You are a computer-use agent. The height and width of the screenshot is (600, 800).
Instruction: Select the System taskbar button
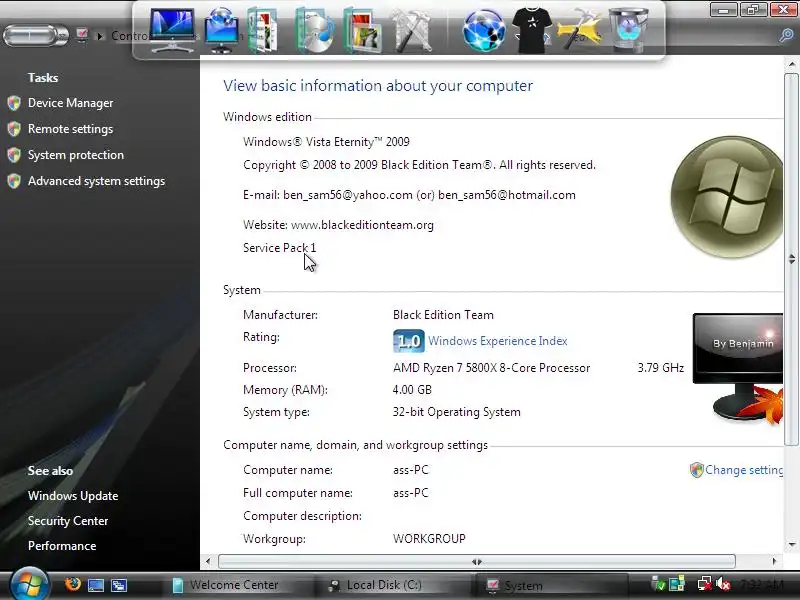551,585
